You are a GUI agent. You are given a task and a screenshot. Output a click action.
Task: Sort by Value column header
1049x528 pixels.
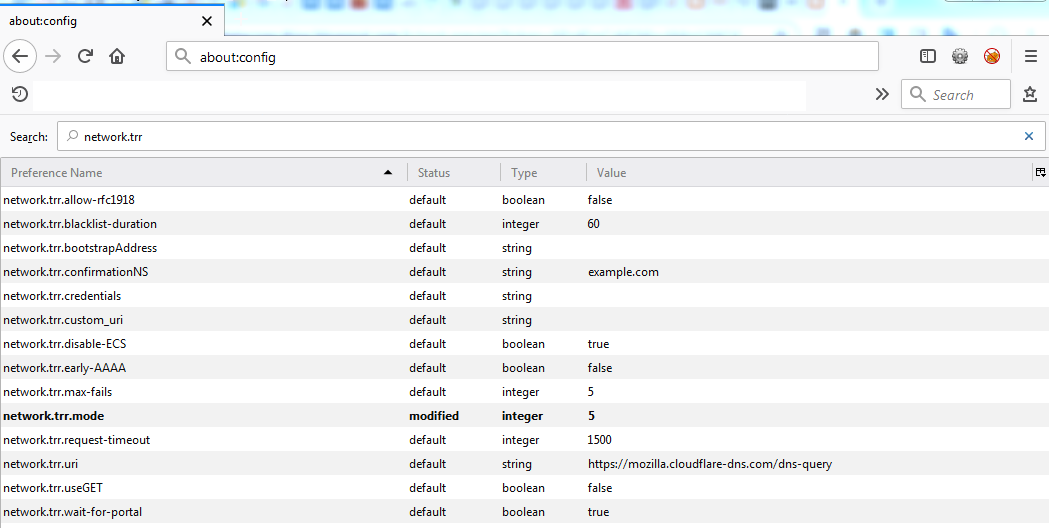pyautogui.click(x=809, y=173)
